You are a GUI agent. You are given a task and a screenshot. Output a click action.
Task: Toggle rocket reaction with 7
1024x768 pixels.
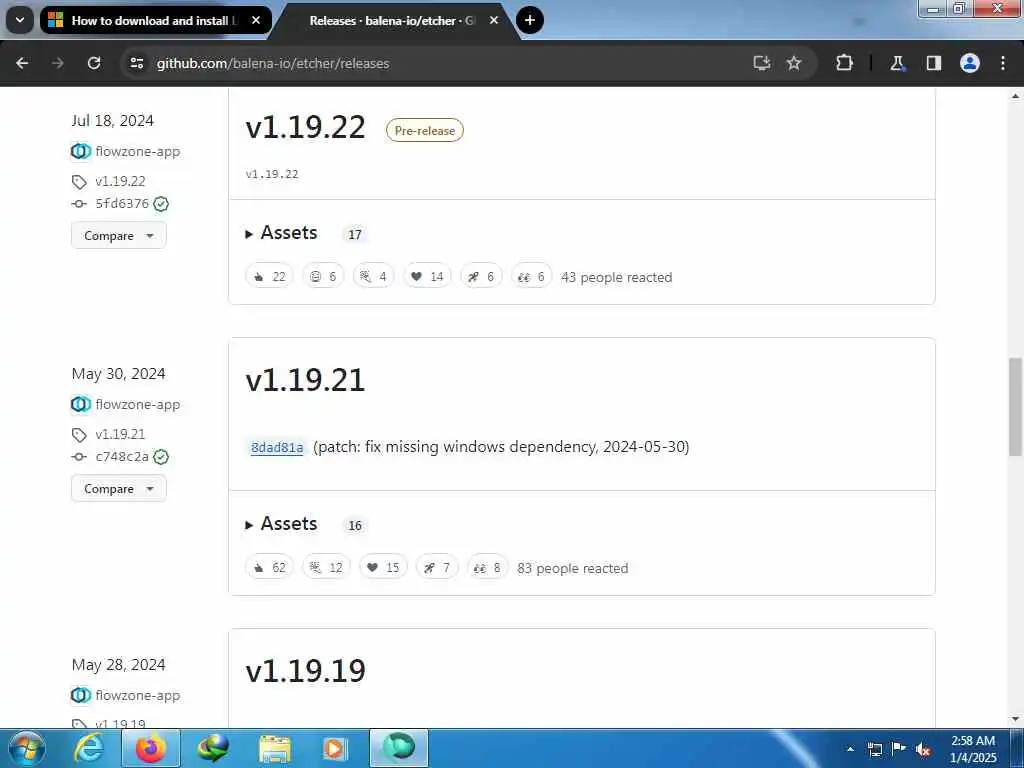(x=438, y=568)
